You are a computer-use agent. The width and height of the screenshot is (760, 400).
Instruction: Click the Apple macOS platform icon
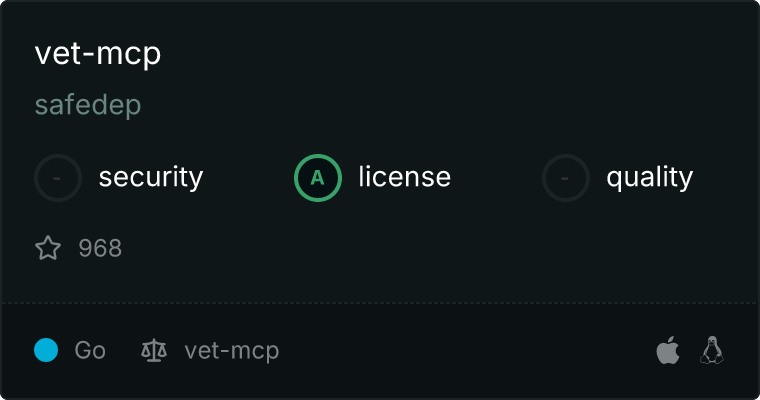pyautogui.click(x=668, y=350)
